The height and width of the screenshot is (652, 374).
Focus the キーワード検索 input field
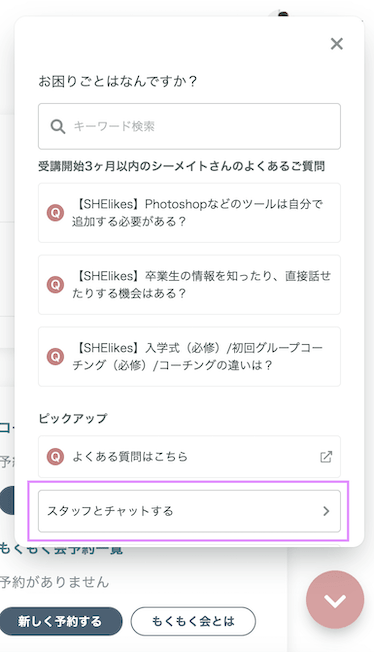tap(189, 126)
